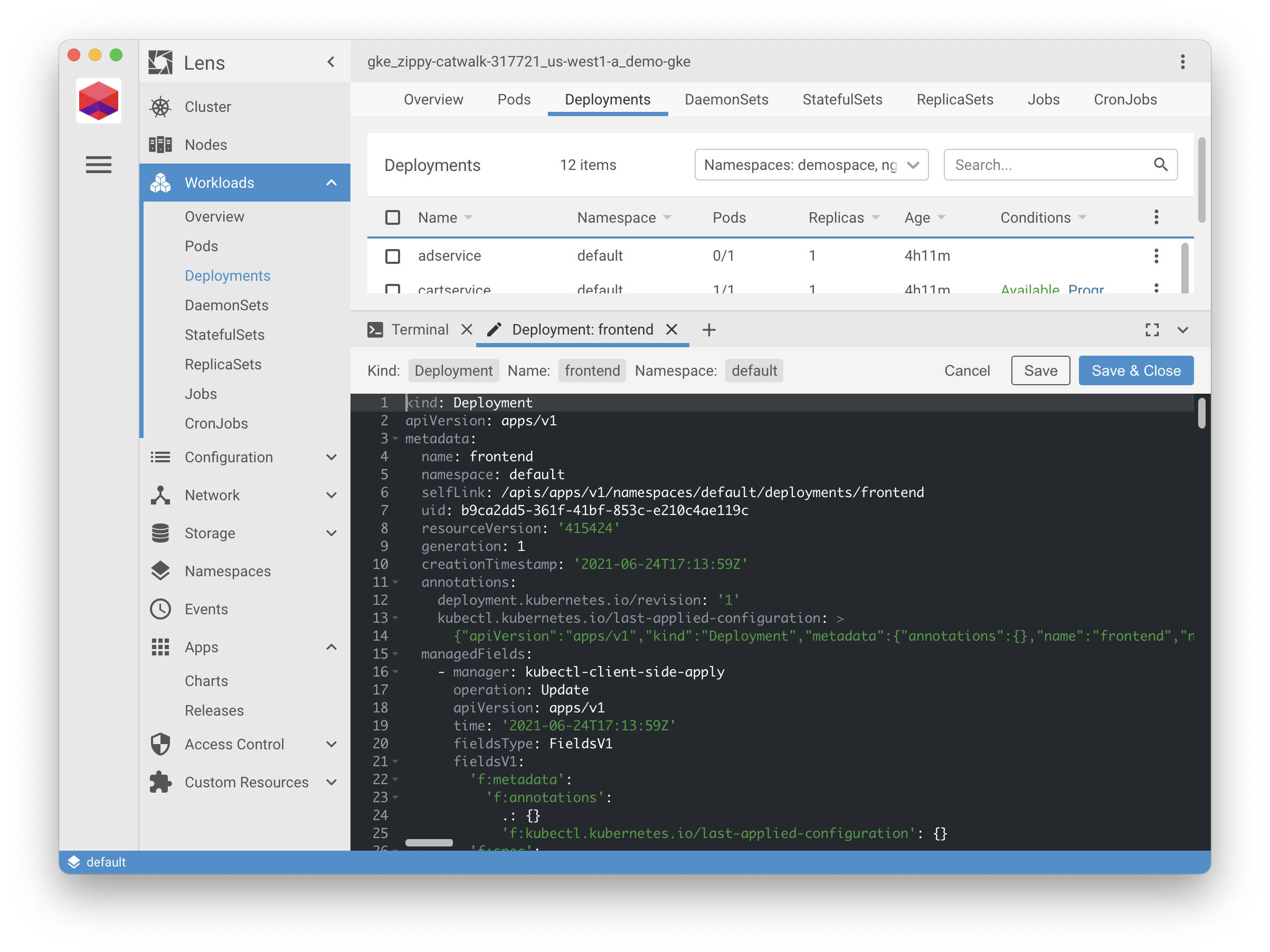Switch to the Pods tab
The width and height of the screenshot is (1270, 952).
tap(514, 99)
